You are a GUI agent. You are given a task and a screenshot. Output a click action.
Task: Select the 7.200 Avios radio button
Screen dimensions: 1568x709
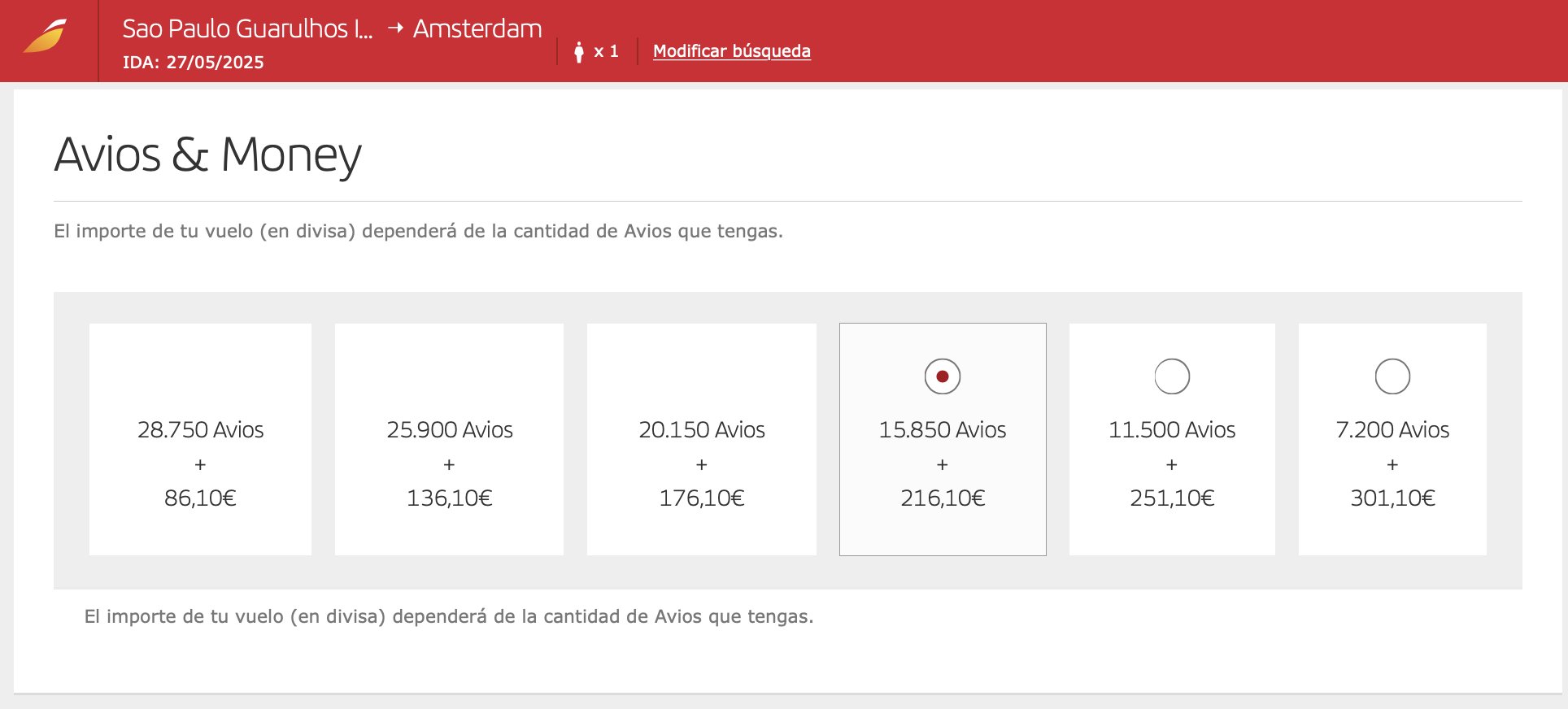(1392, 376)
